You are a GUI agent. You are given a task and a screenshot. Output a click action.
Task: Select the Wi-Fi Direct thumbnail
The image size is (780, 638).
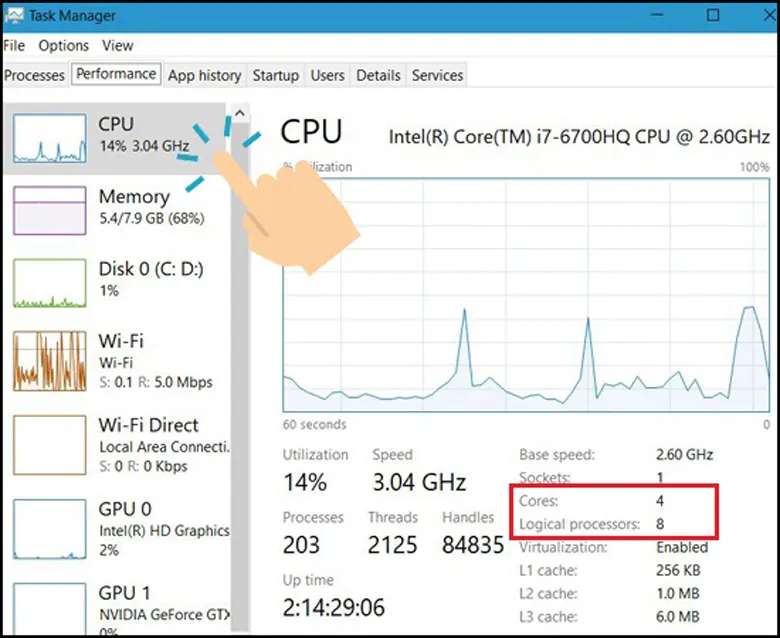click(50, 445)
